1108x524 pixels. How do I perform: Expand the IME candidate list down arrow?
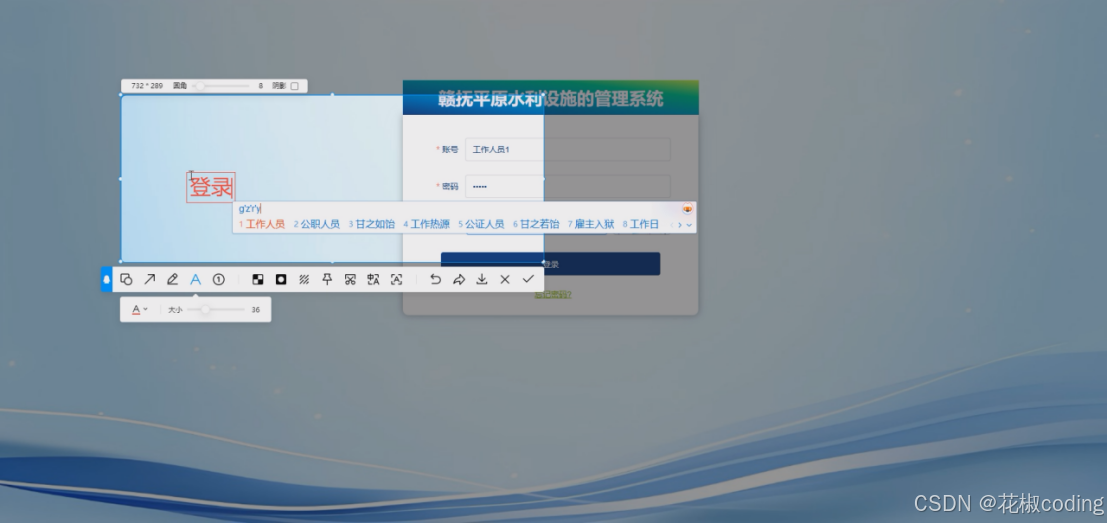690,225
